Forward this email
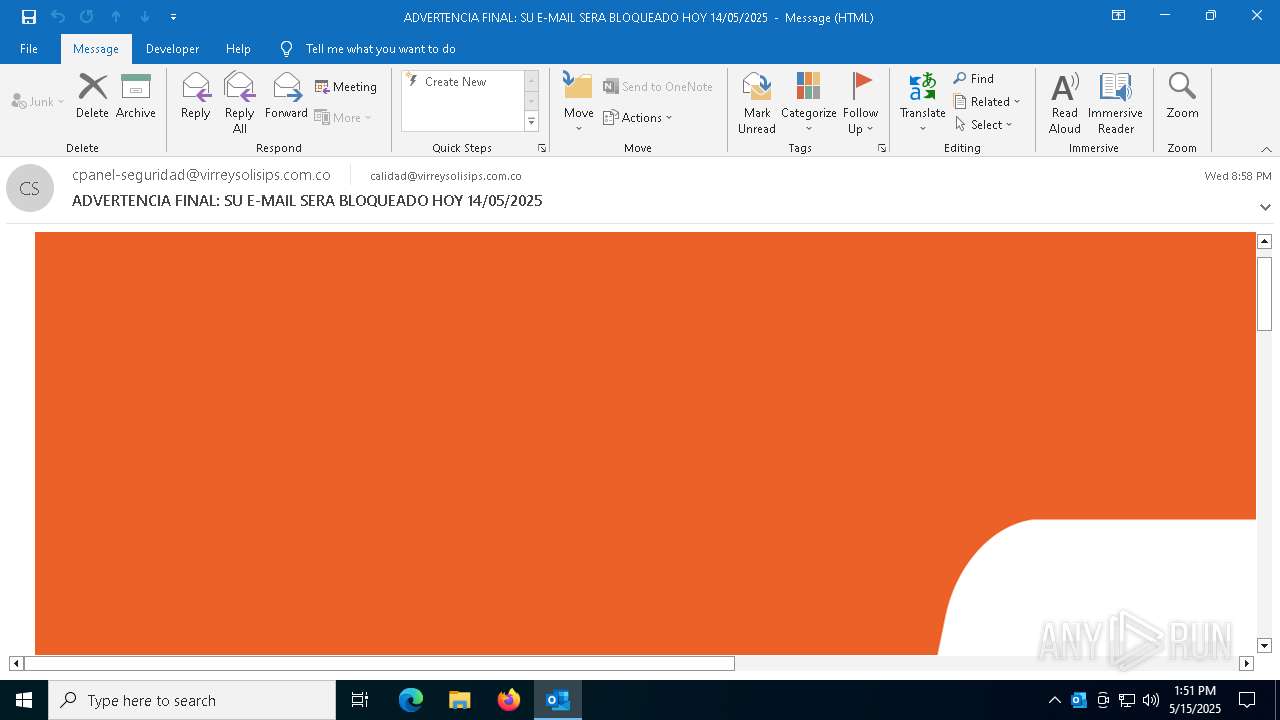 point(286,97)
